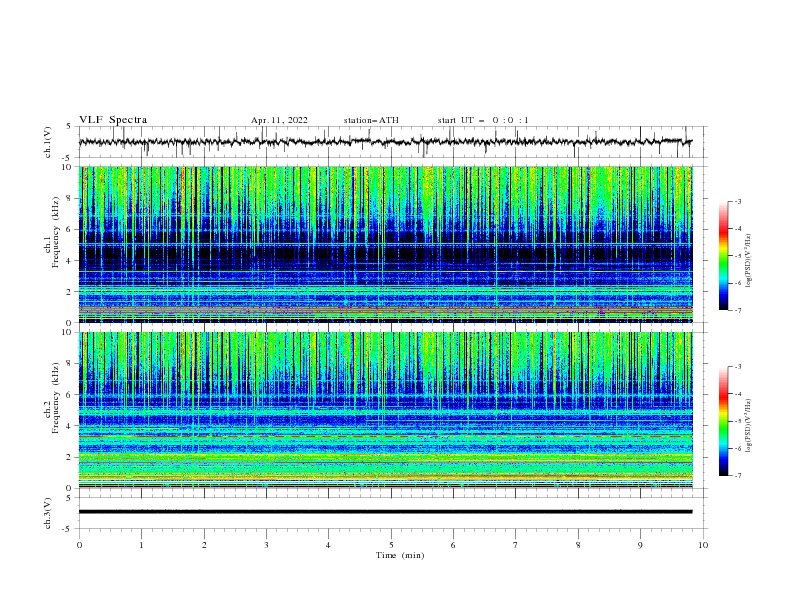Click time-axis tick label "3"
Viewport: 792px width, 612px height.
tap(267, 545)
